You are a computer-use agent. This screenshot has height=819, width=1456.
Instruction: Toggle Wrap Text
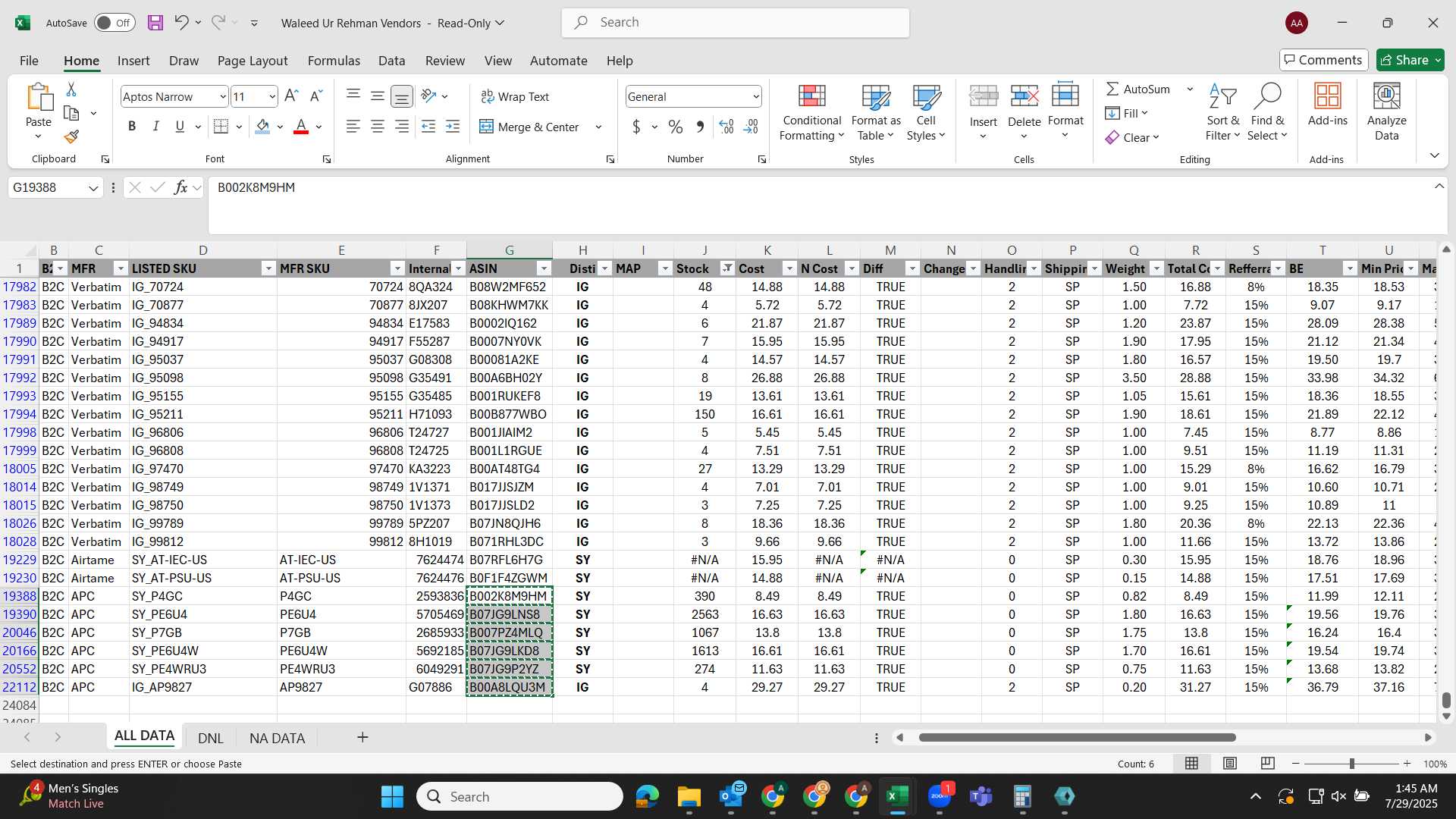(x=515, y=96)
